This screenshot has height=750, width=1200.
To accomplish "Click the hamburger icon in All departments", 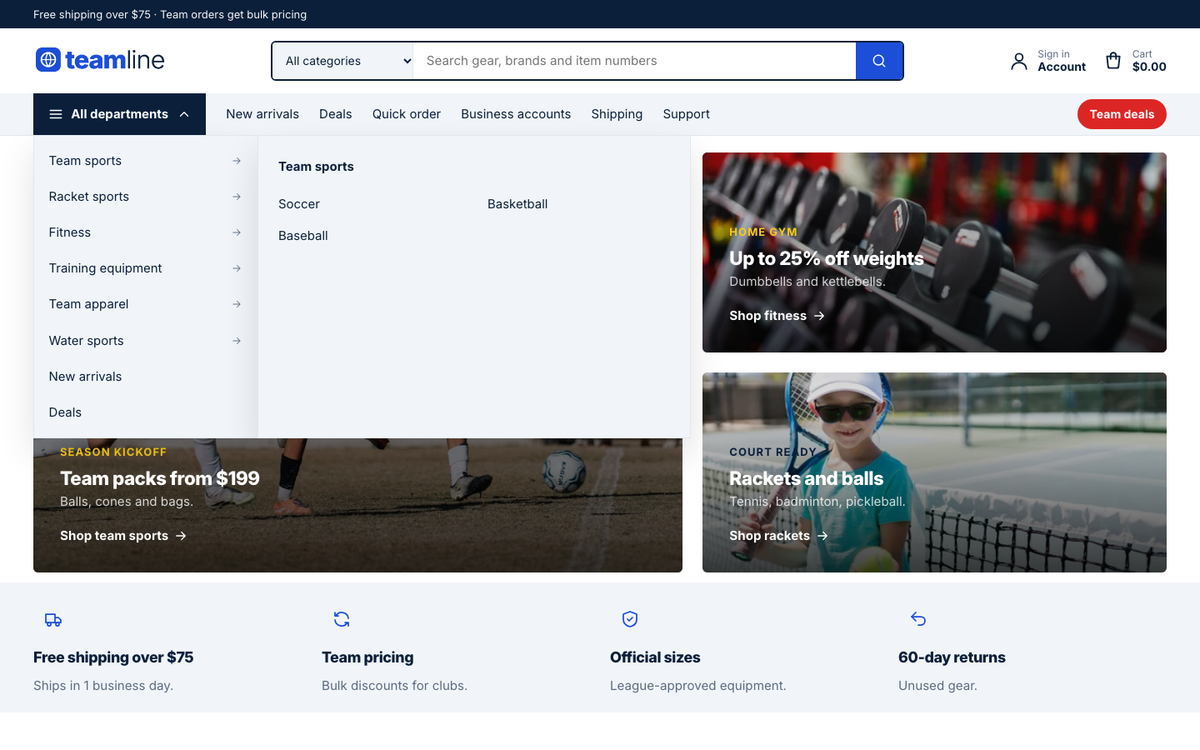I will pos(56,114).
